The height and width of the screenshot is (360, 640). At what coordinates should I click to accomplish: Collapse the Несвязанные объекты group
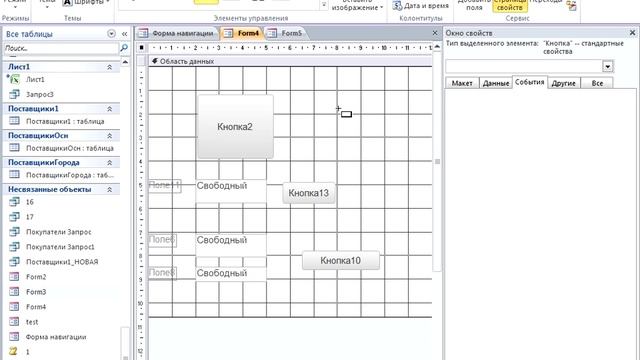(109, 189)
